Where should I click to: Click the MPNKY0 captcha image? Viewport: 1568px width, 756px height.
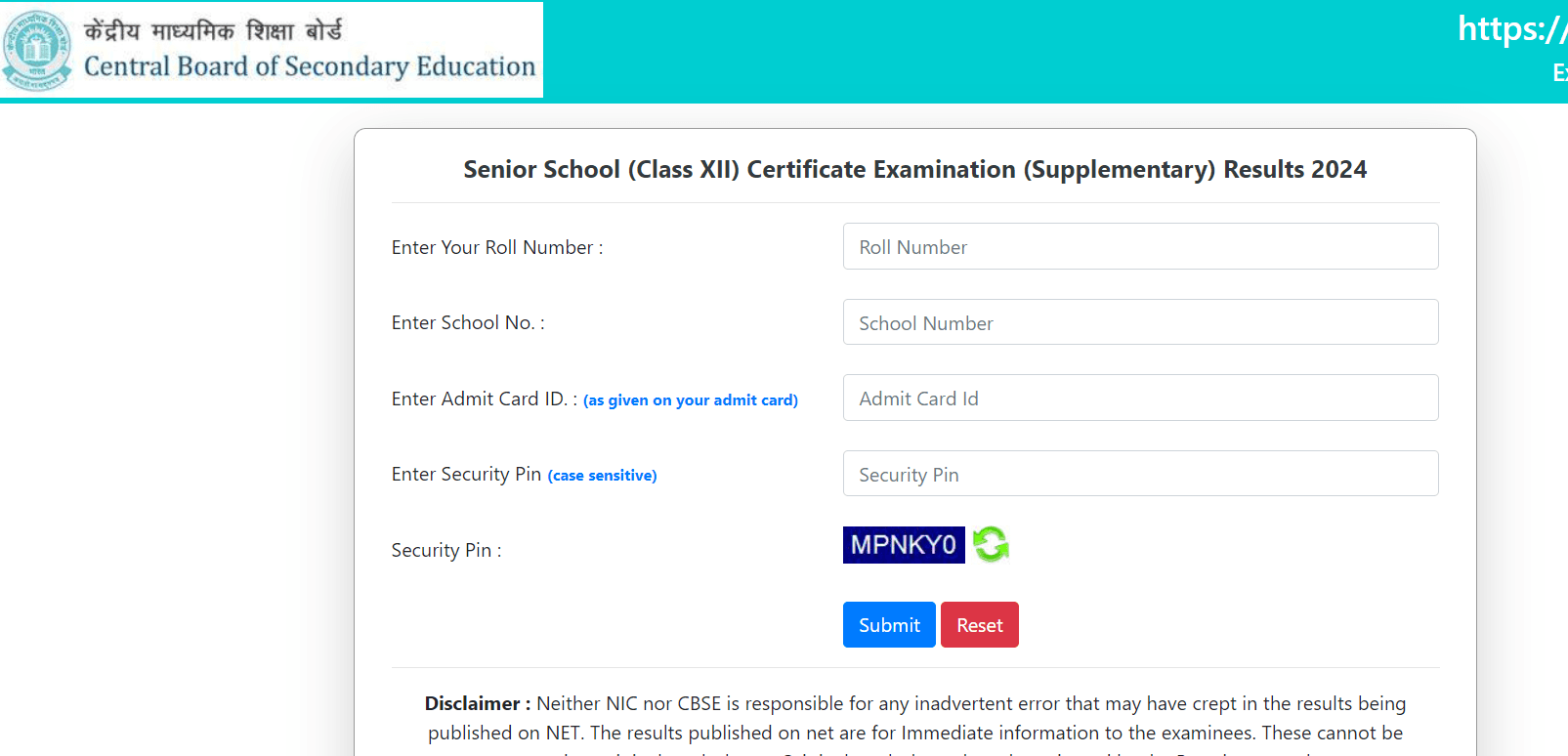click(x=903, y=545)
